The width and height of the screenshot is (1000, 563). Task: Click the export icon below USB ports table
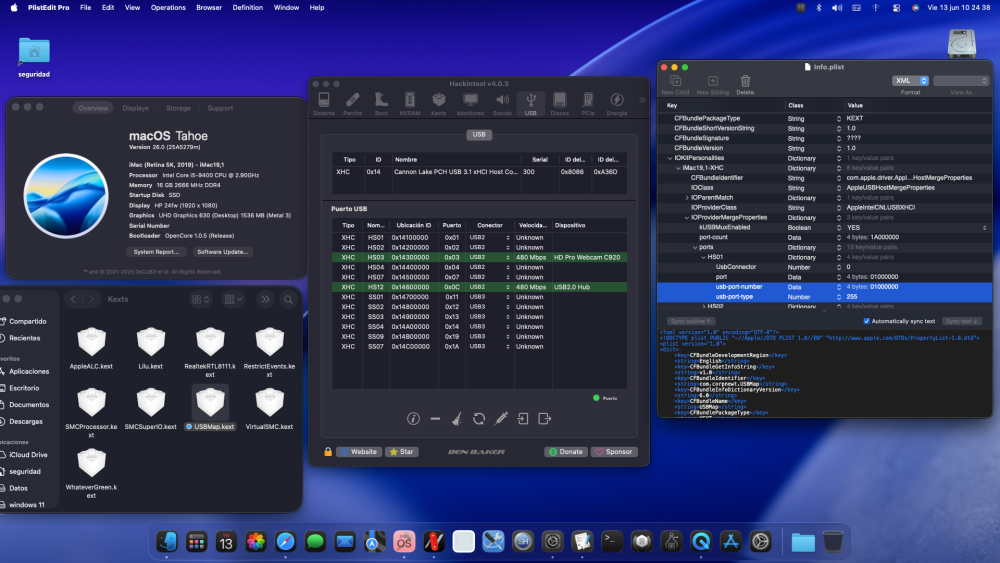pos(545,419)
